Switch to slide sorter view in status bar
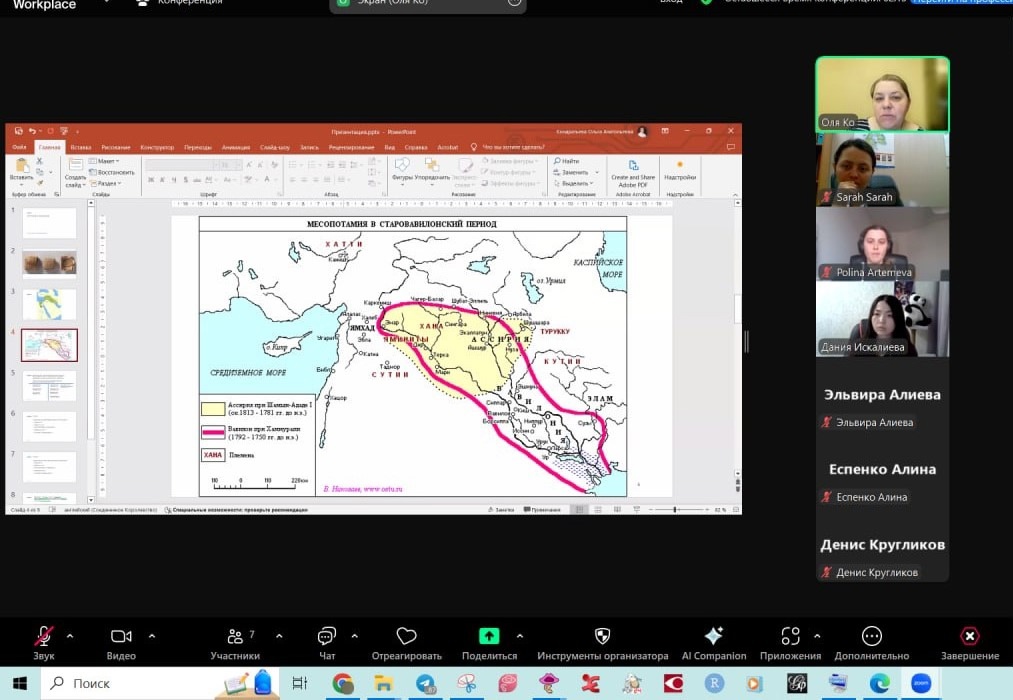Image resolution: width=1013 pixels, height=700 pixels. pyautogui.click(x=598, y=510)
